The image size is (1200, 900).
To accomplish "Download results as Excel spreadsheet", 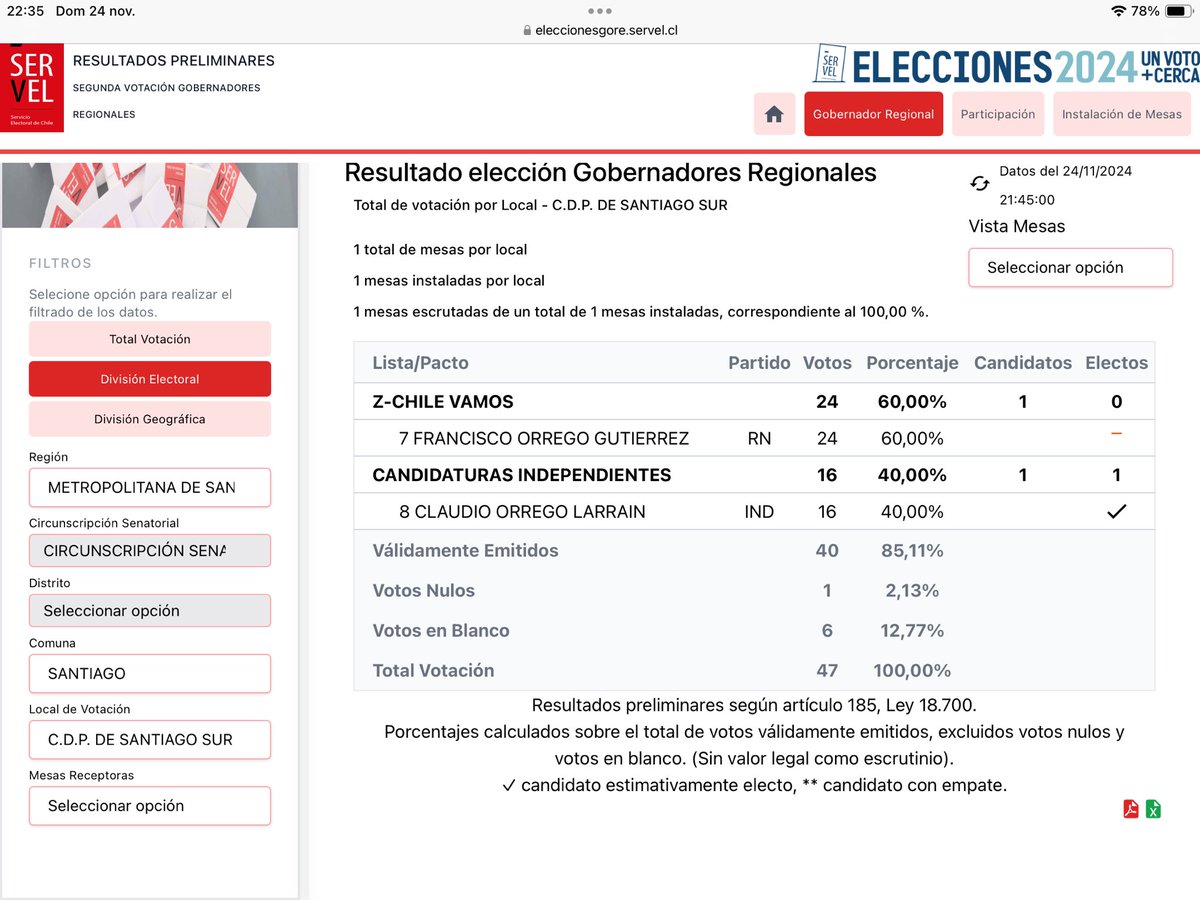I will [1153, 809].
